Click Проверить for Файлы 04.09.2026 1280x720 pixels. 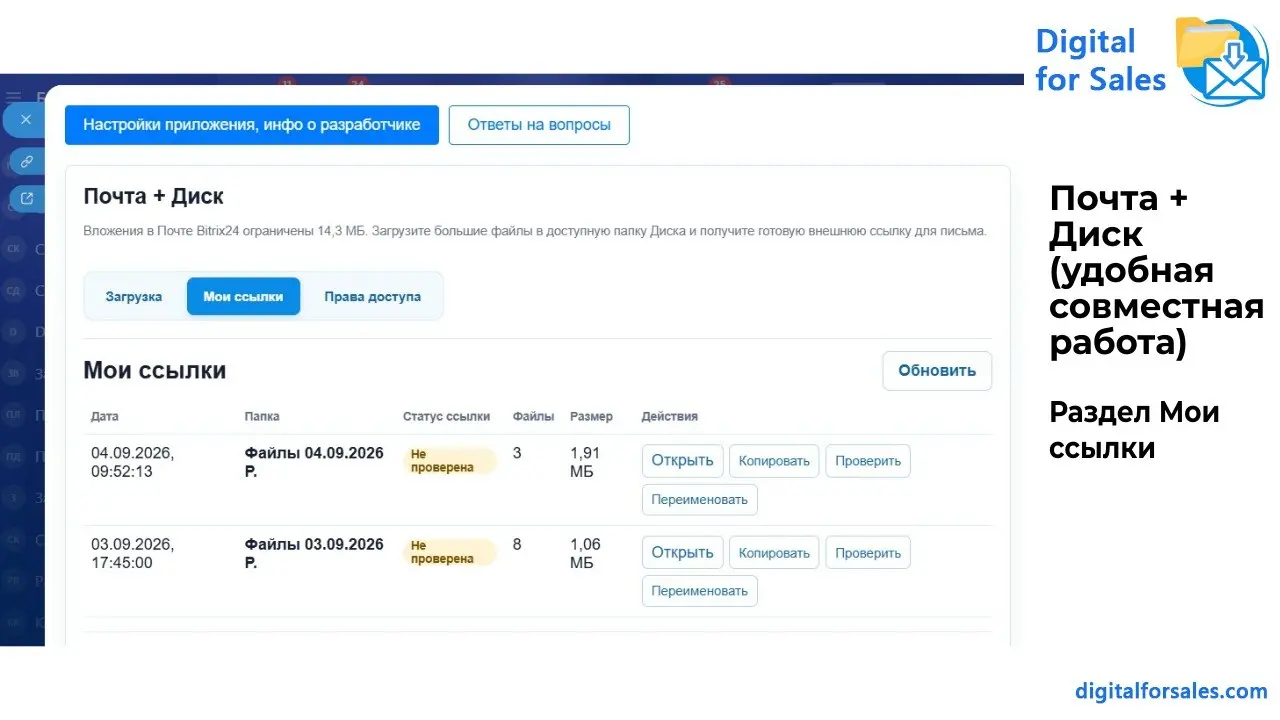pyautogui.click(x=868, y=461)
